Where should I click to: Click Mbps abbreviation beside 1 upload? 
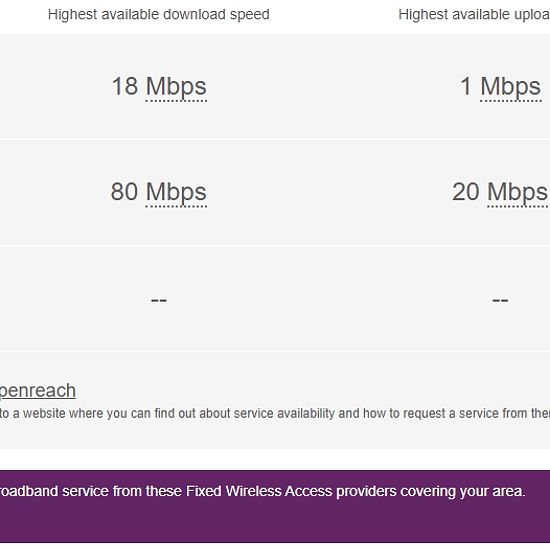point(511,87)
